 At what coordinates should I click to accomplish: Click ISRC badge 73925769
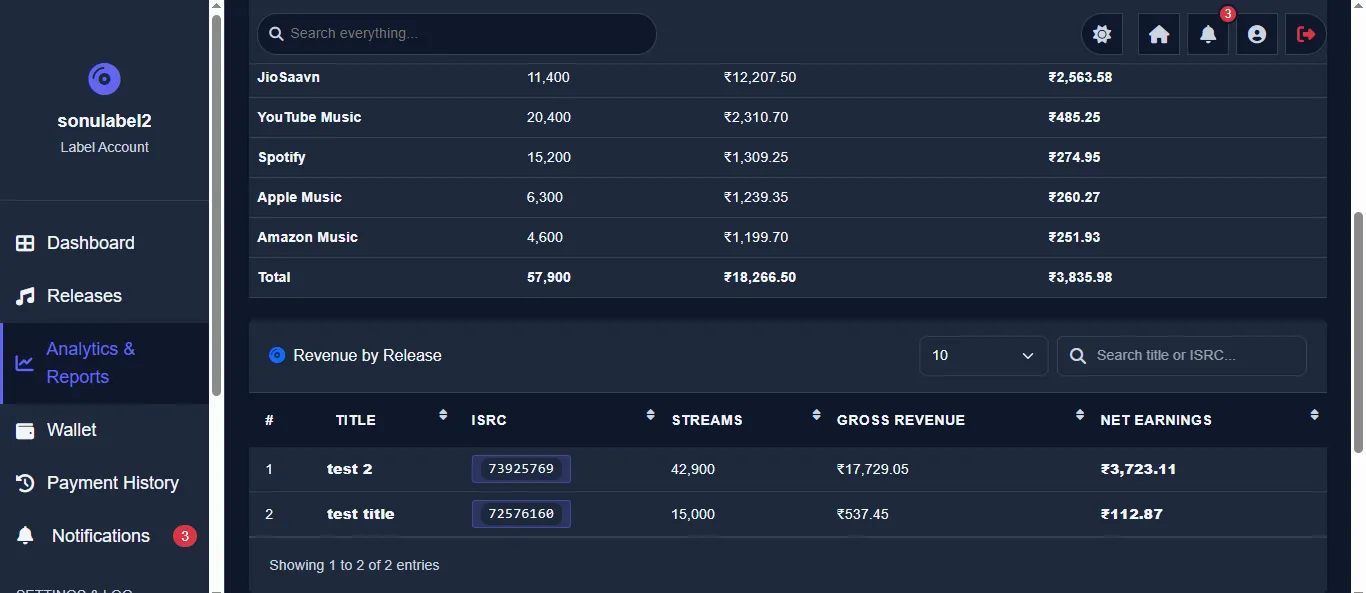[x=521, y=469]
